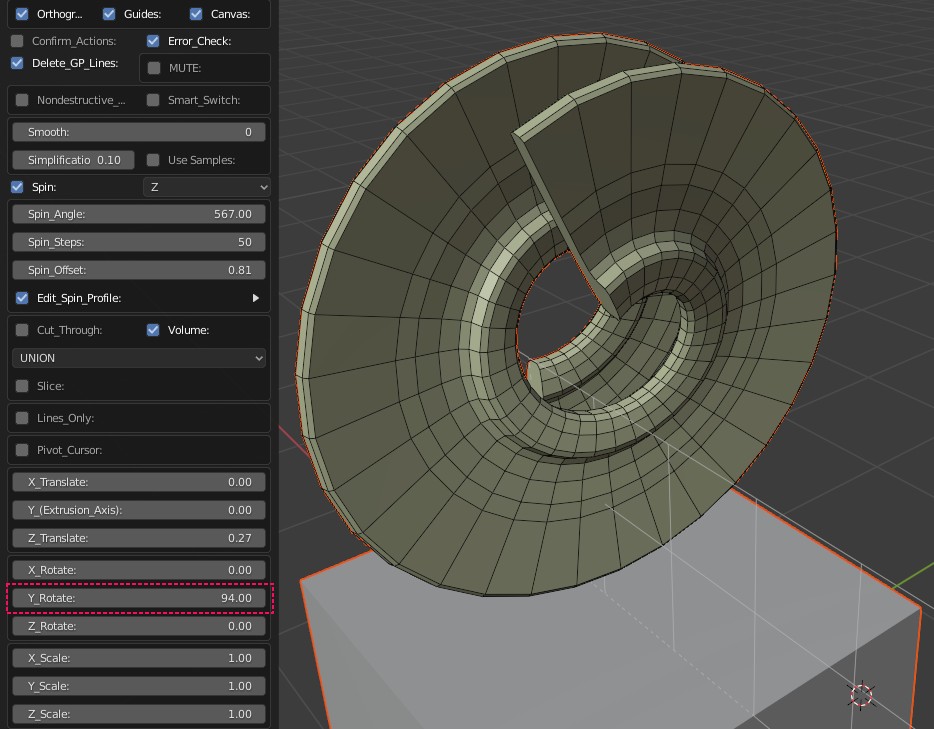Uncheck the Spin checkbox
This screenshot has height=729, width=934.
click(17, 187)
